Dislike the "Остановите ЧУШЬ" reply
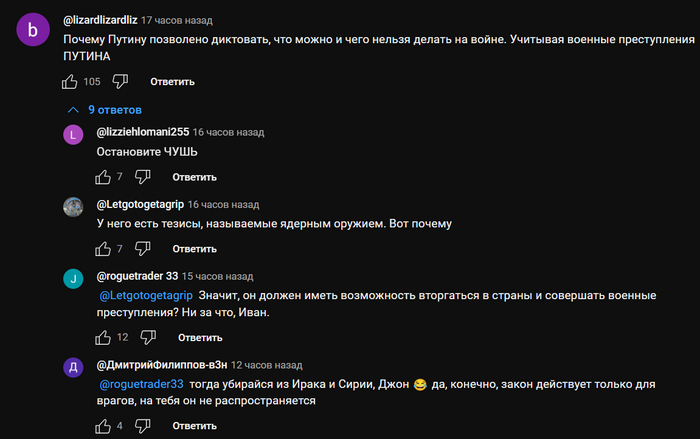Viewport: 700px width, 439px height. coord(142,177)
